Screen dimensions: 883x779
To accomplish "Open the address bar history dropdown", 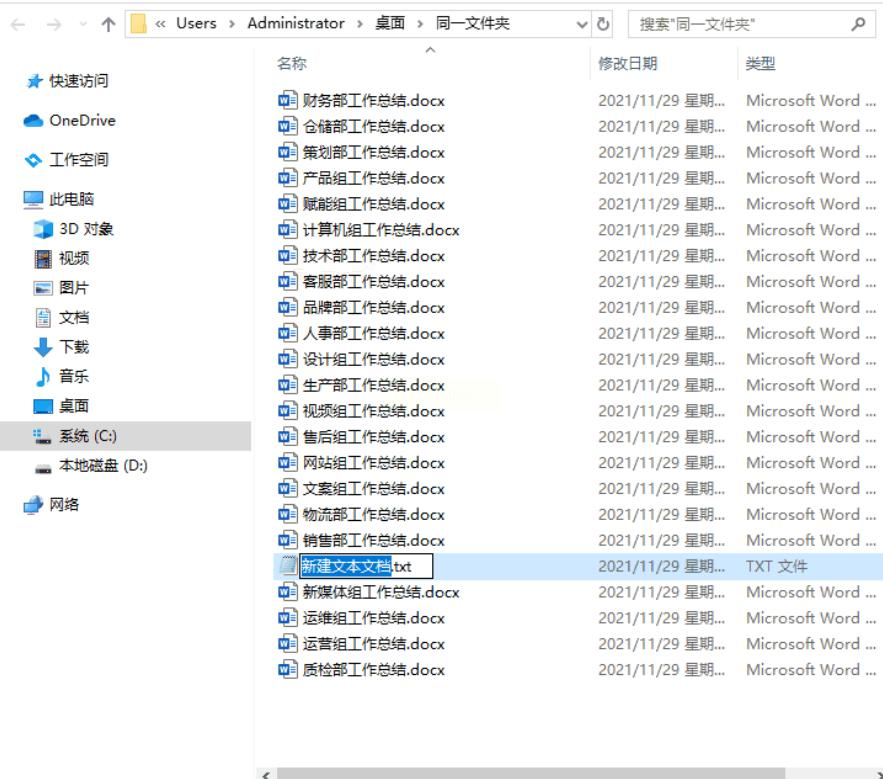I will pos(582,25).
